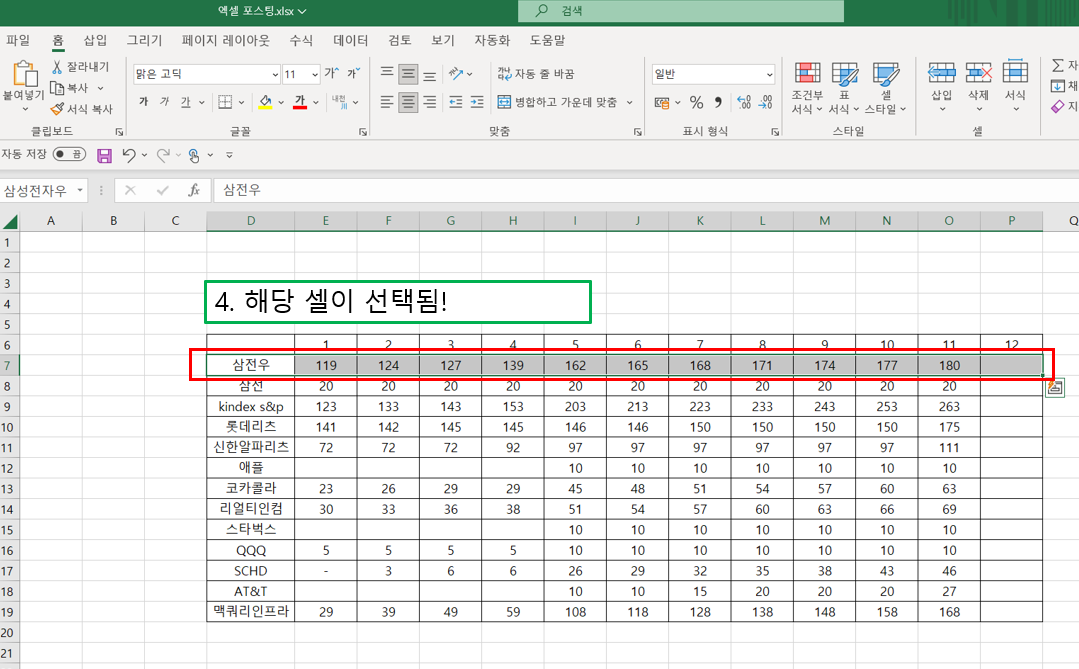Click the Undo arrow
This screenshot has width=1079, height=669.
pyautogui.click(x=129, y=155)
